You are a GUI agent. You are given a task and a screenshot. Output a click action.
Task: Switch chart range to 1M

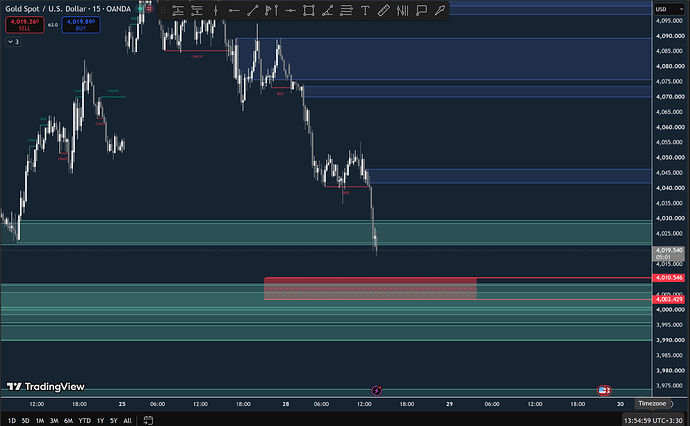tap(40, 421)
